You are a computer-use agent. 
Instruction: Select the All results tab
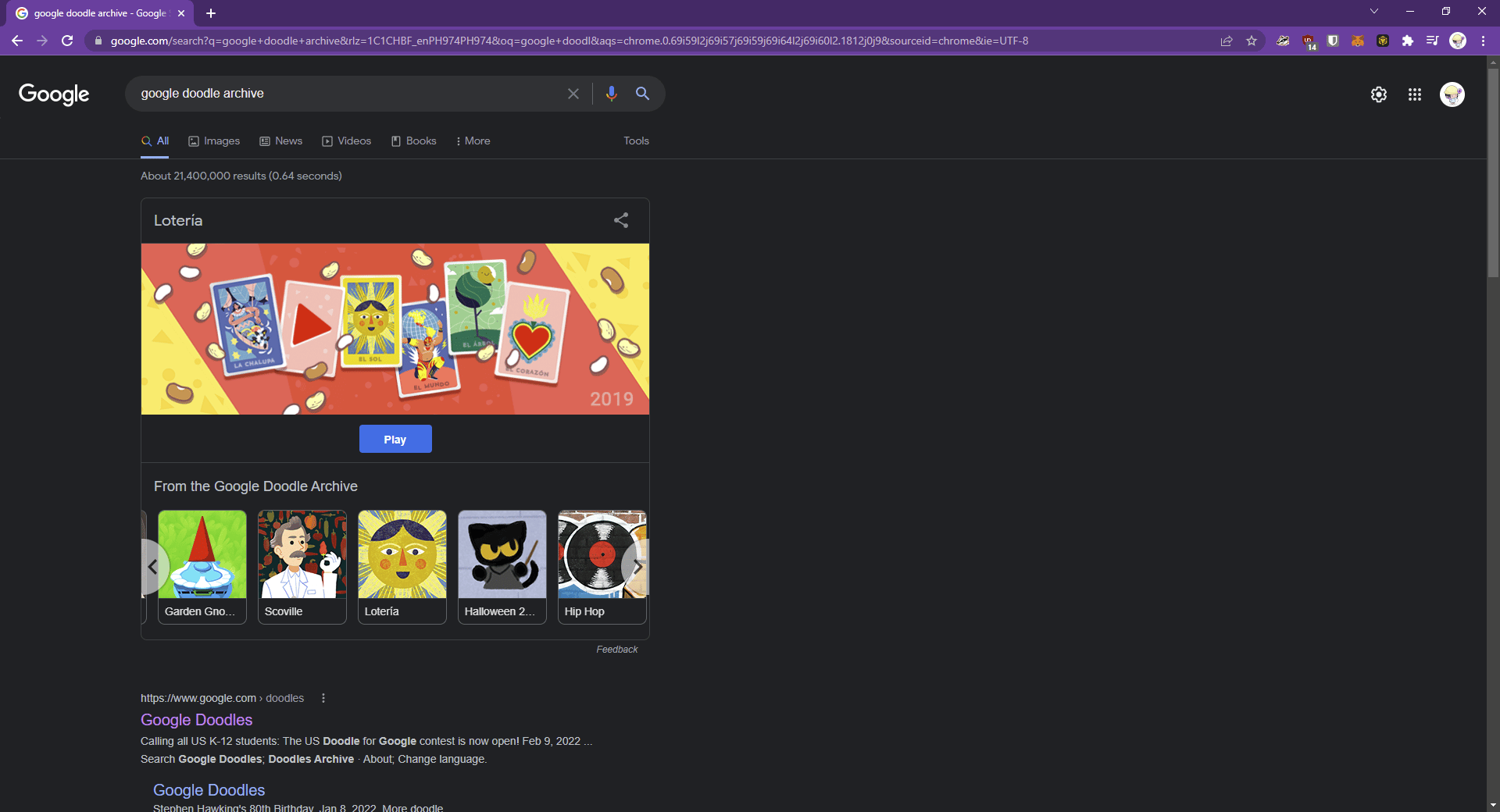pos(155,141)
